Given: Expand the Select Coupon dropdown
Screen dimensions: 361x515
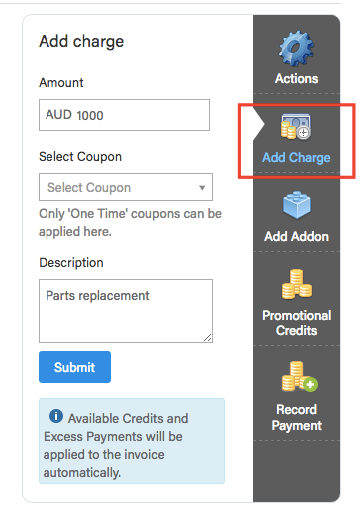Looking at the screenshot, I should coord(126,187).
